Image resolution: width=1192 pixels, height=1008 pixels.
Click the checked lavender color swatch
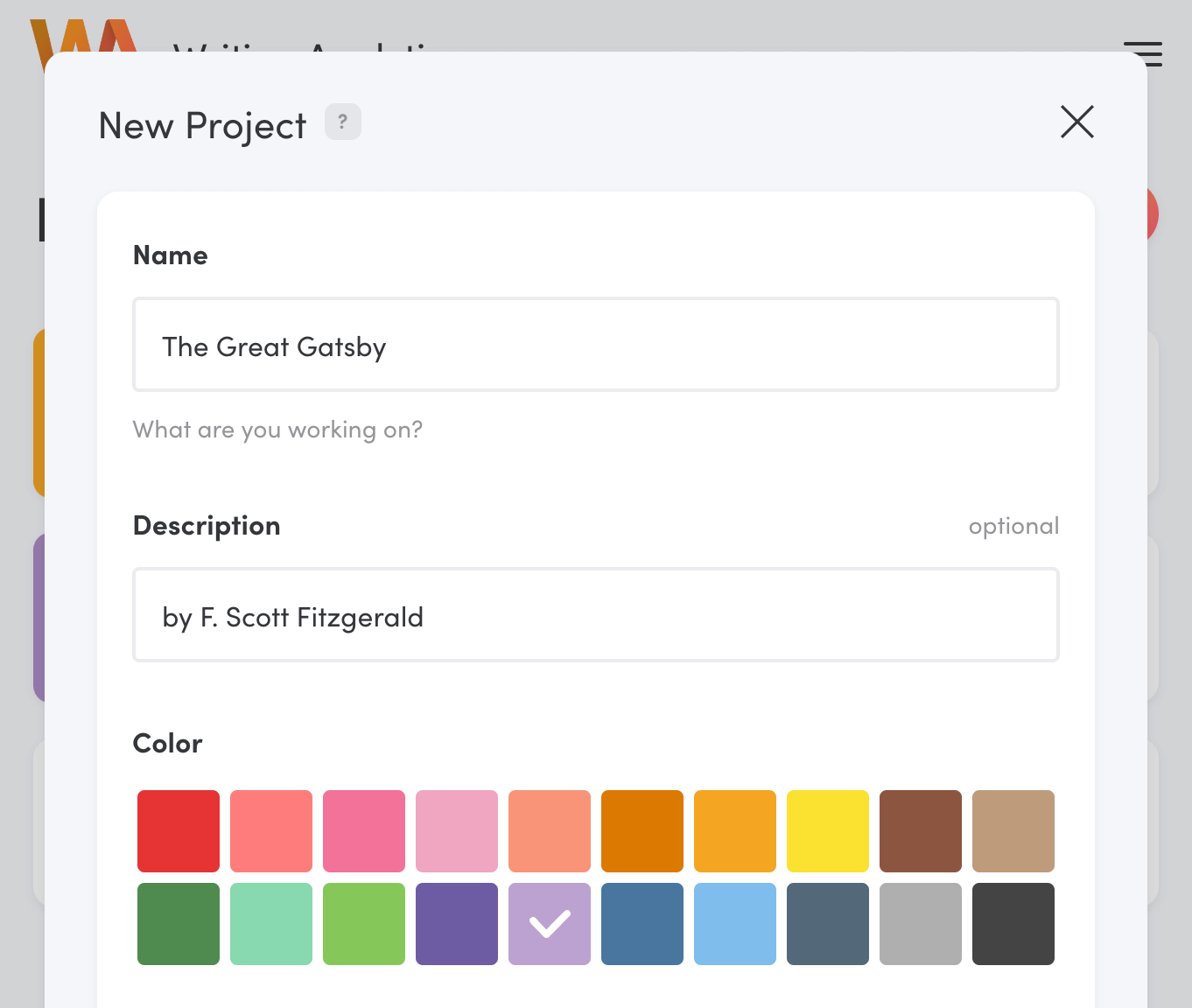point(550,924)
